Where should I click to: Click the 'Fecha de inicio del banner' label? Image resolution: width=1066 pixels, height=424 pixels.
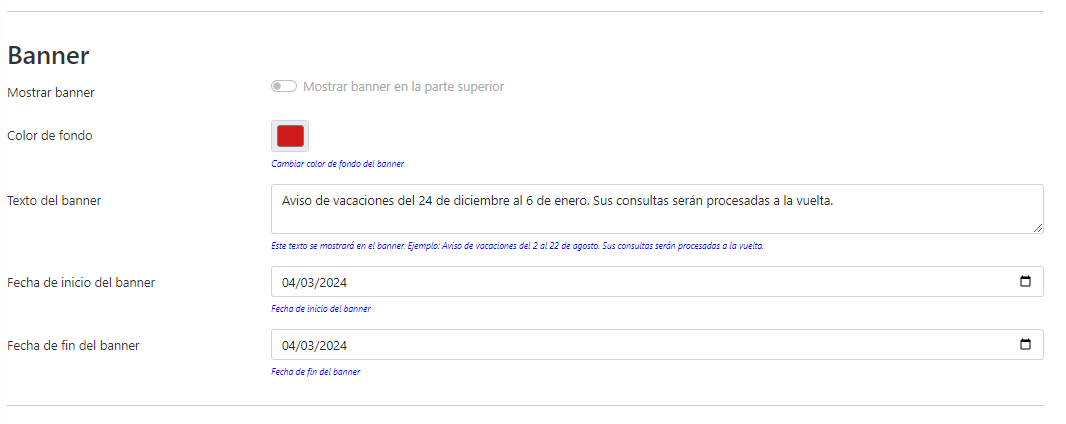coord(81,282)
